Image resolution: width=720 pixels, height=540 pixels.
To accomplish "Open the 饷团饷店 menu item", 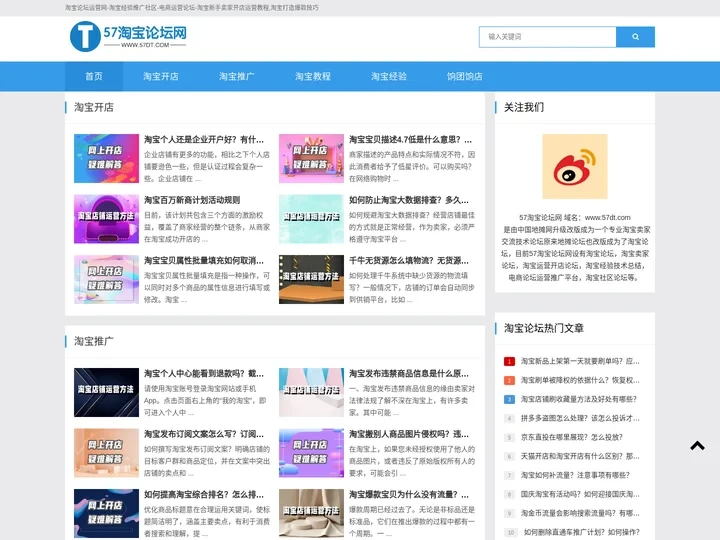I will click(465, 76).
